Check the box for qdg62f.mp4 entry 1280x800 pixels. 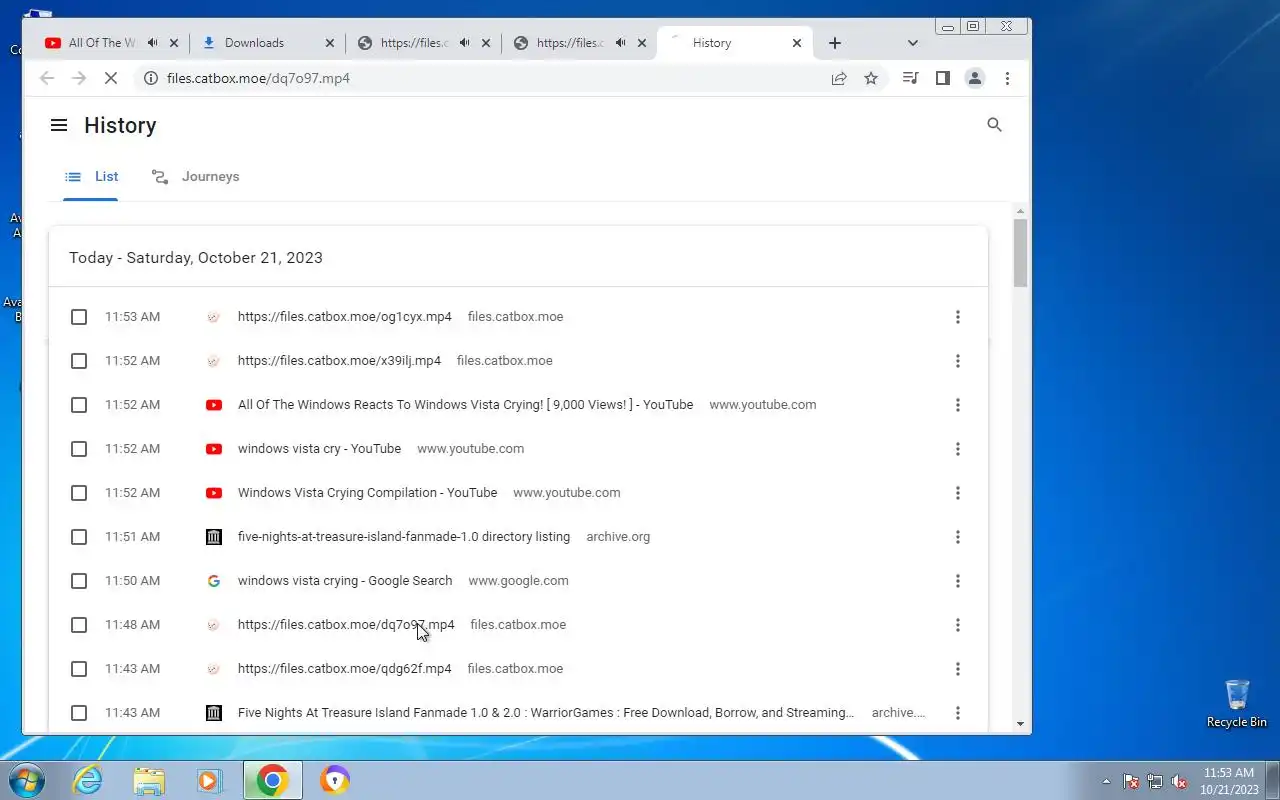pyautogui.click(x=79, y=669)
